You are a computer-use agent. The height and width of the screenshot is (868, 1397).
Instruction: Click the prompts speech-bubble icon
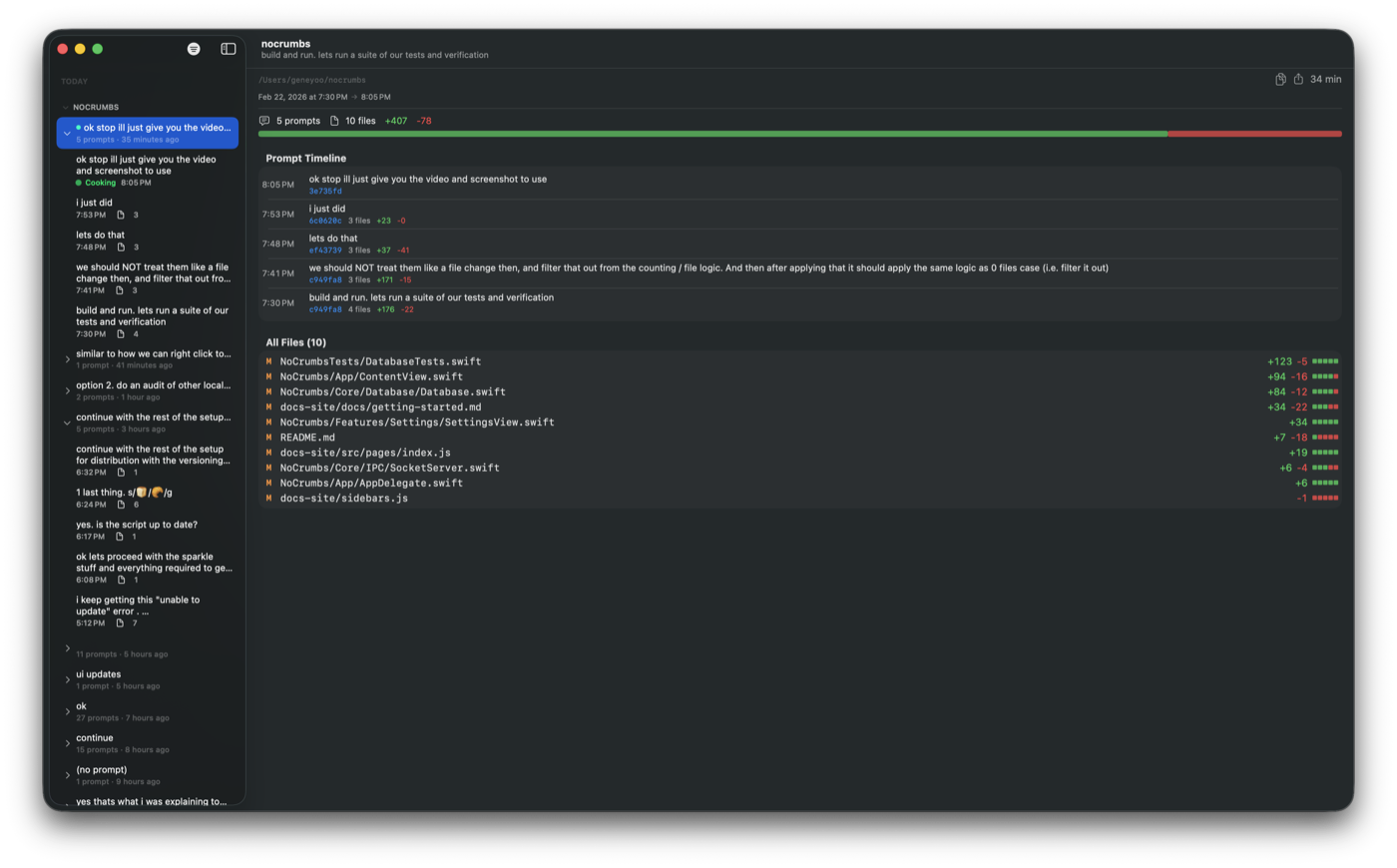[x=262, y=120]
